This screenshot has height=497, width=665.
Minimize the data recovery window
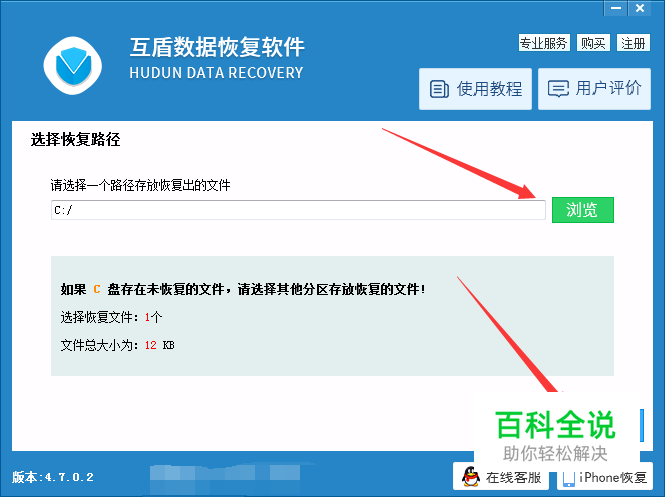coord(616,8)
